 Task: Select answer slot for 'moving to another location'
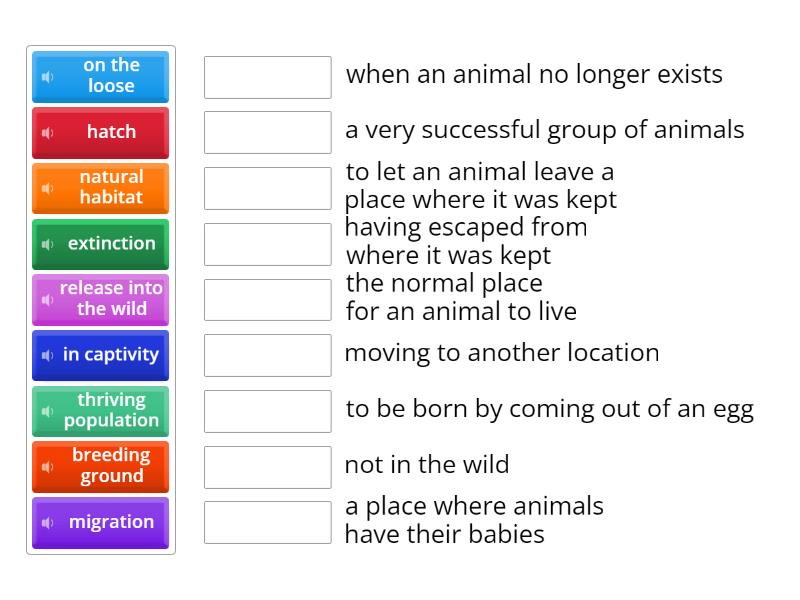[267, 355]
